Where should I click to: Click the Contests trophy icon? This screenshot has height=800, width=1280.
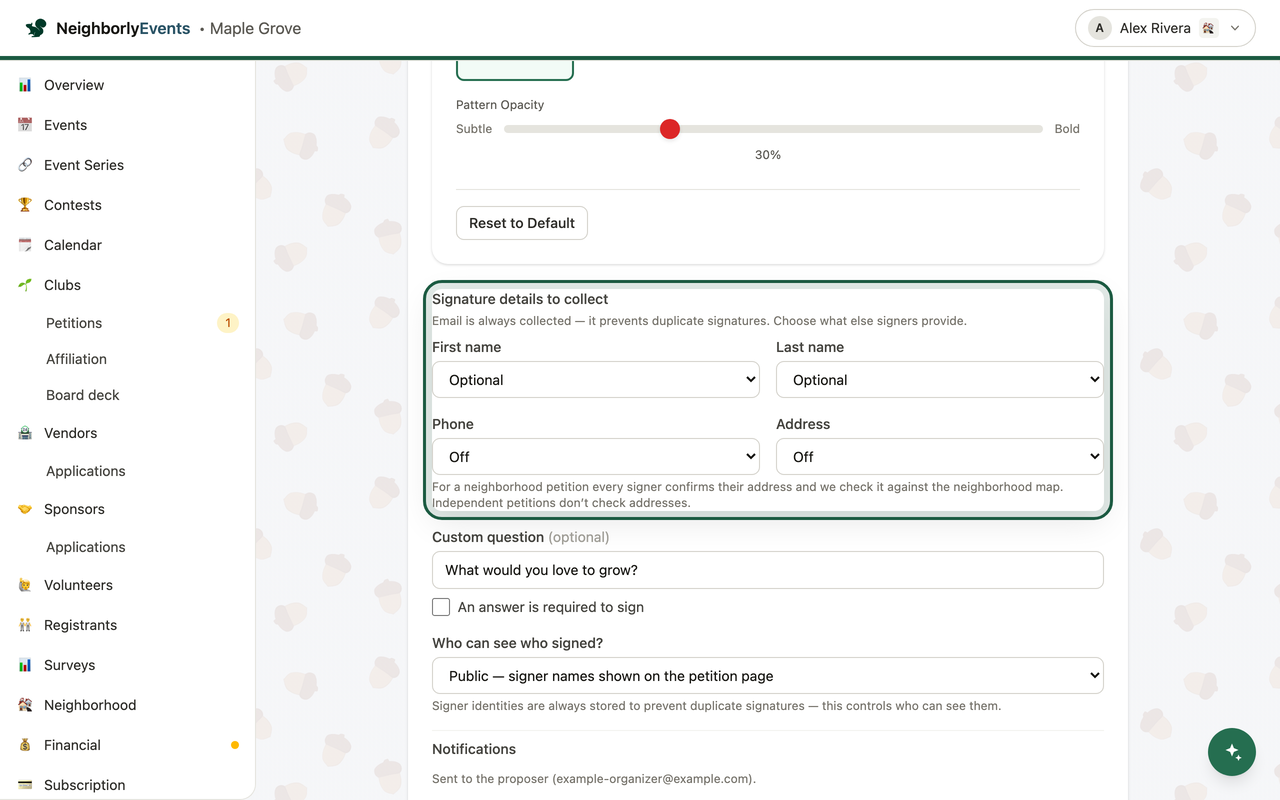pyautogui.click(x=25, y=205)
